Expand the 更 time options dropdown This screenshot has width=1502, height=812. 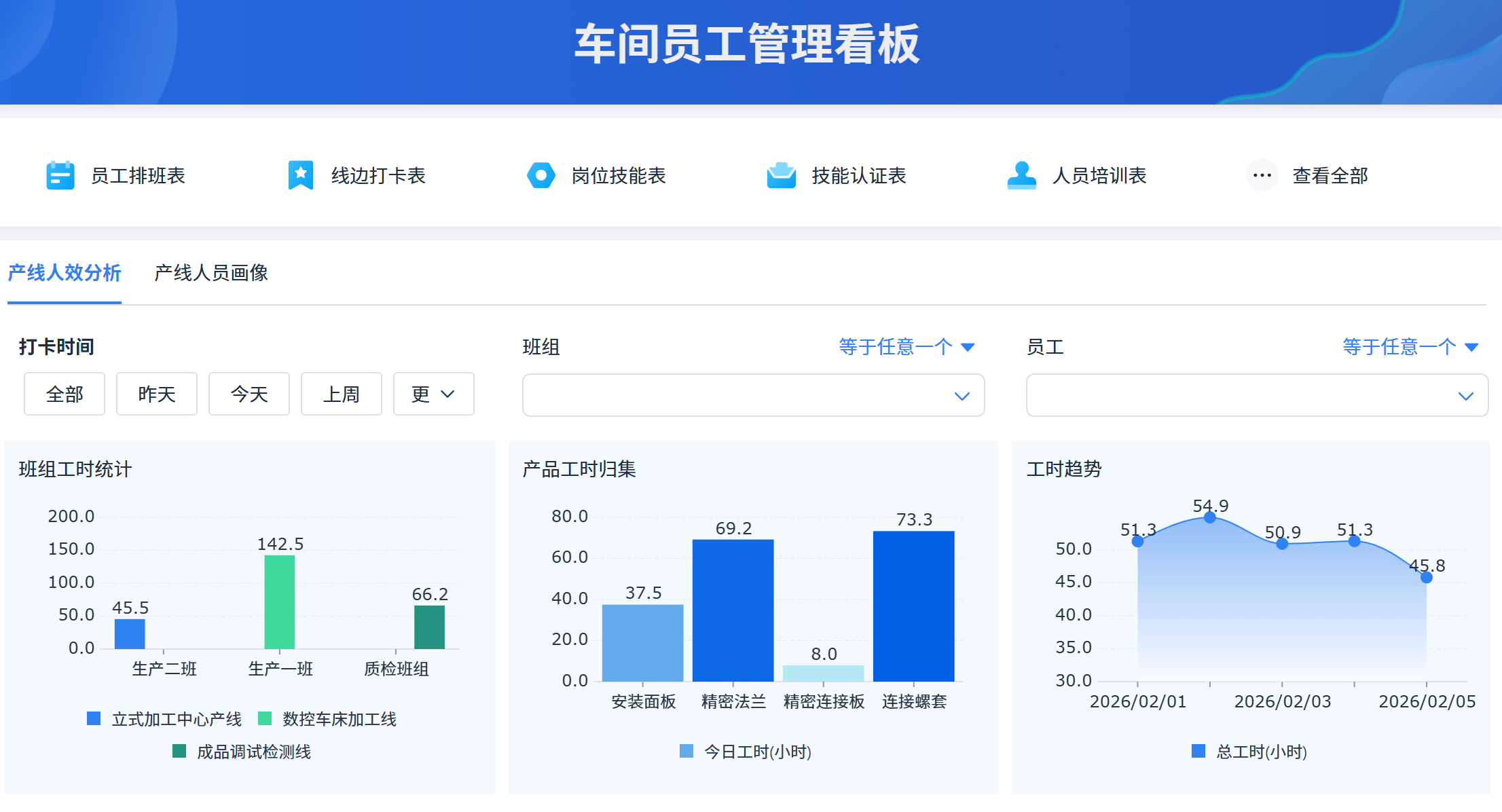[x=434, y=394]
